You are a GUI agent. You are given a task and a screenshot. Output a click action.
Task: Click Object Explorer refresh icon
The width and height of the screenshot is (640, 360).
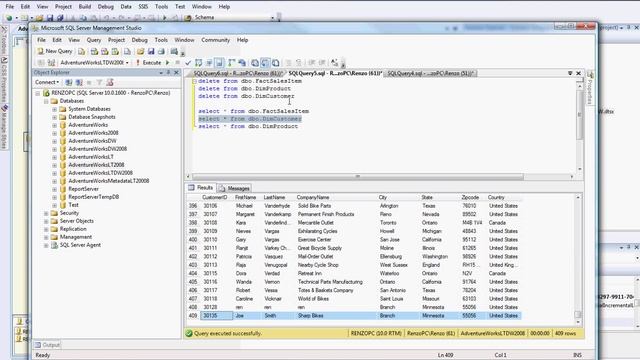coord(110,82)
